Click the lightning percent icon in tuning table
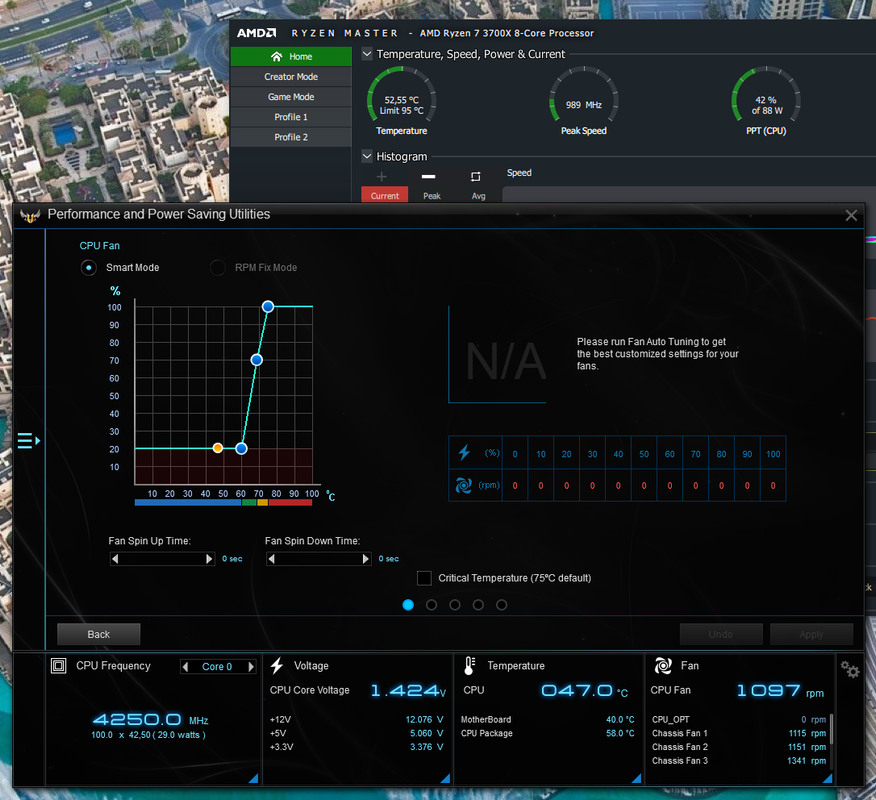 pyautogui.click(x=464, y=452)
